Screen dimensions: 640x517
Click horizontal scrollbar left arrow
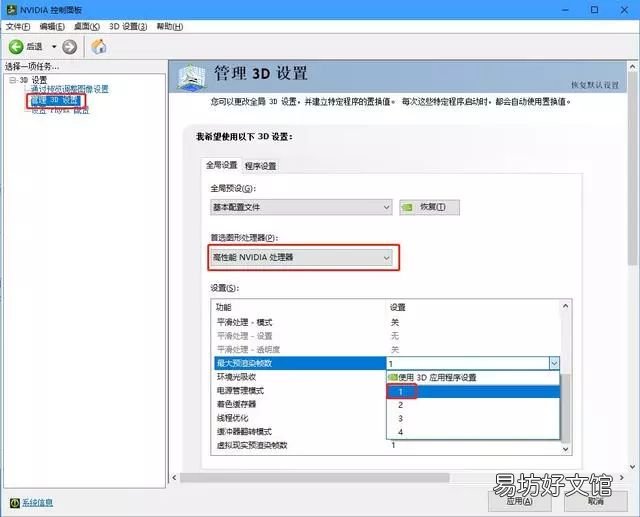174,477
